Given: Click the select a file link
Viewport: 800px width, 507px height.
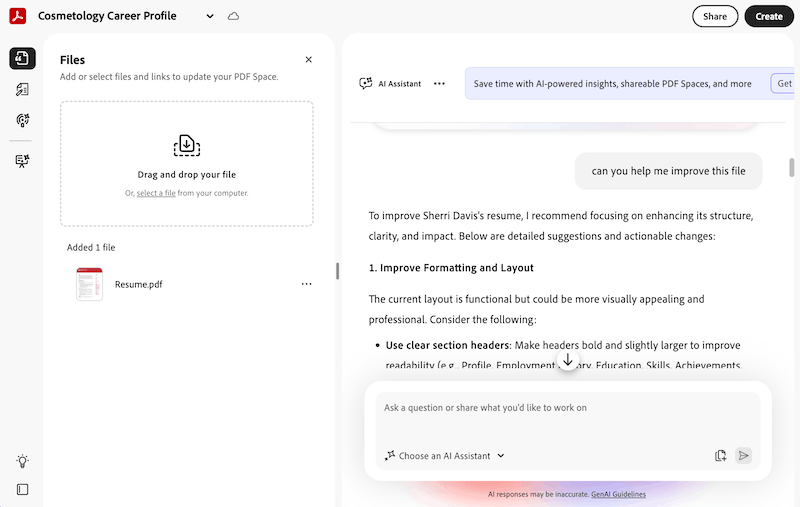Looking at the screenshot, I should tap(156, 193).
